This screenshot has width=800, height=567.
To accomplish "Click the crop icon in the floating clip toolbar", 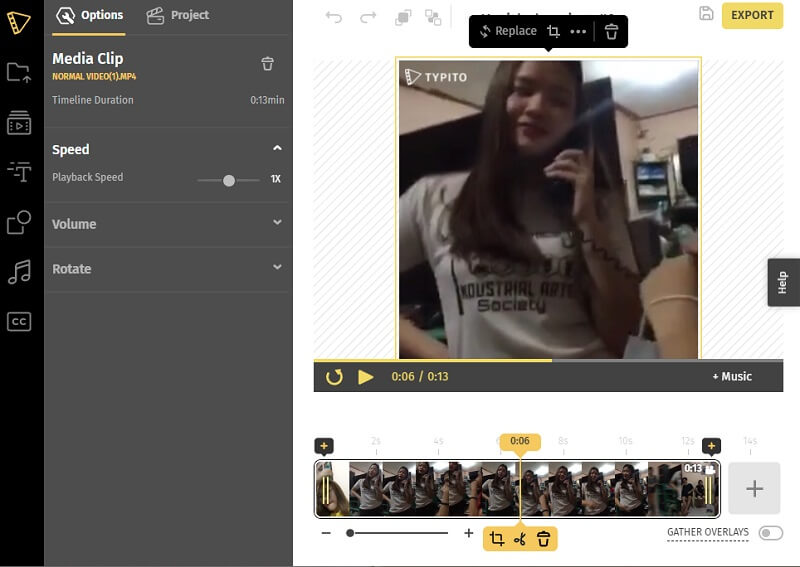I will 553,31.
